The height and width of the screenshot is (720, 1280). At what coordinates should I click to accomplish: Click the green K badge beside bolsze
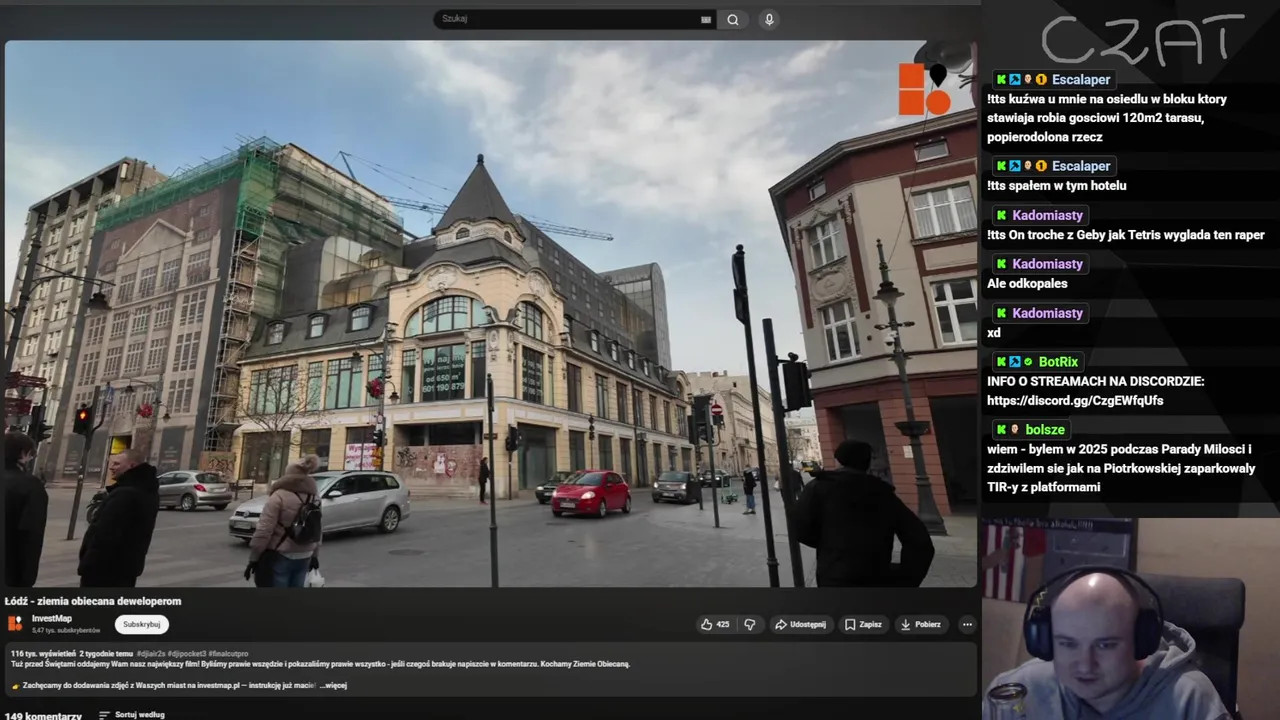(1001, 430)
